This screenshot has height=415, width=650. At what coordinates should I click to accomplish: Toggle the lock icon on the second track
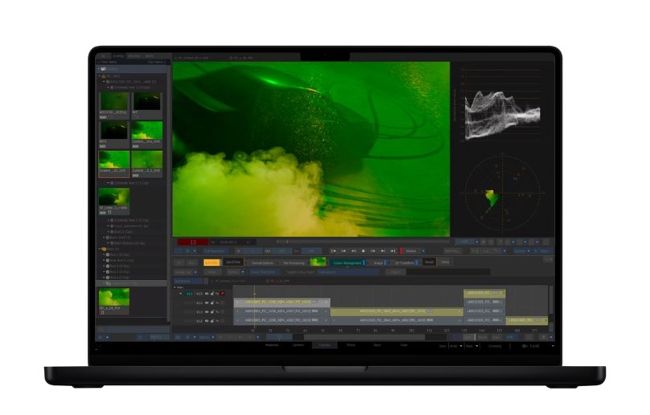pos(213,303)
